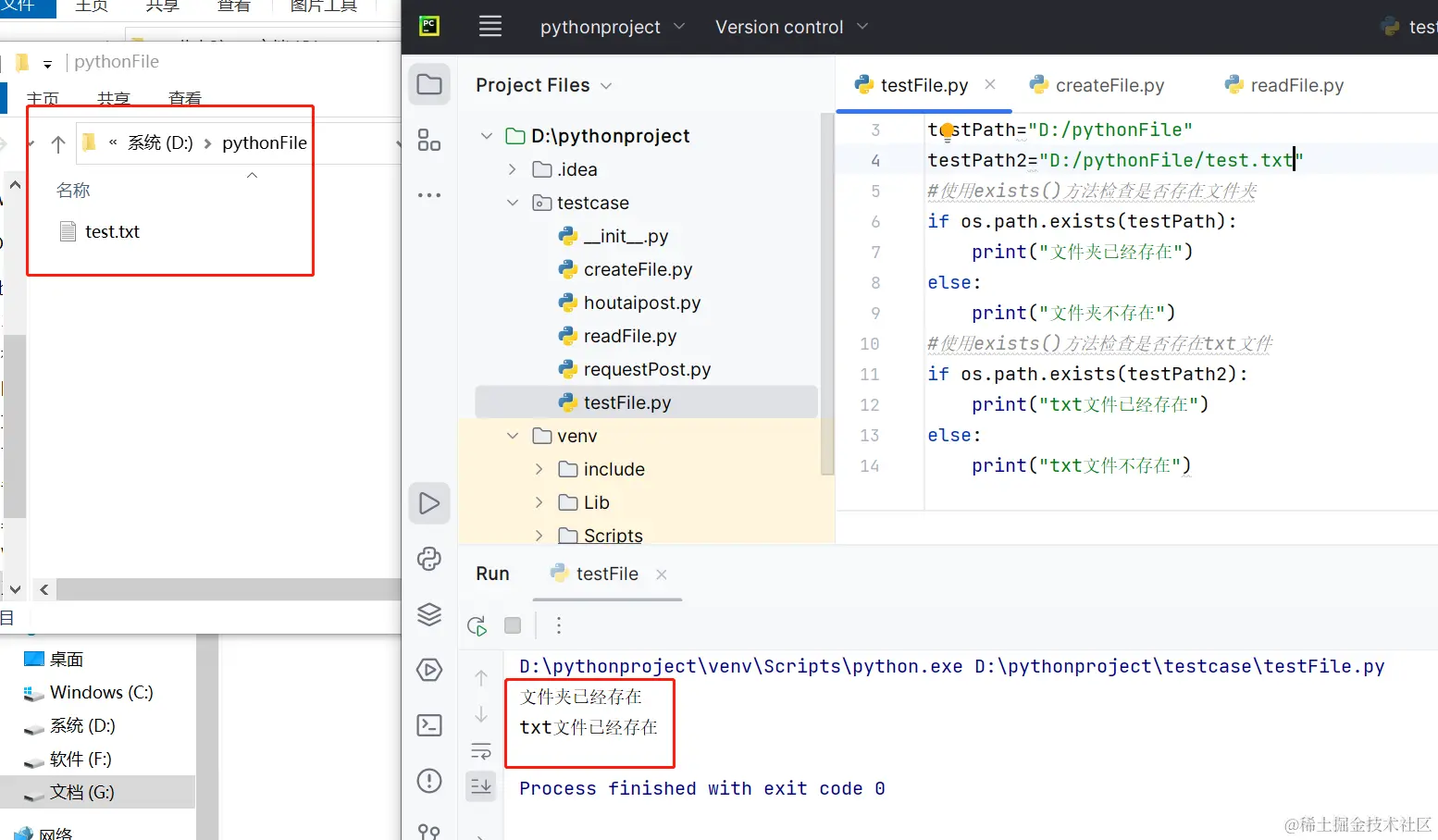Image resolution: width=1438 pixels, height=840 pixels.
Task: Open the Services tool window icon
Action: pos(429,670)
